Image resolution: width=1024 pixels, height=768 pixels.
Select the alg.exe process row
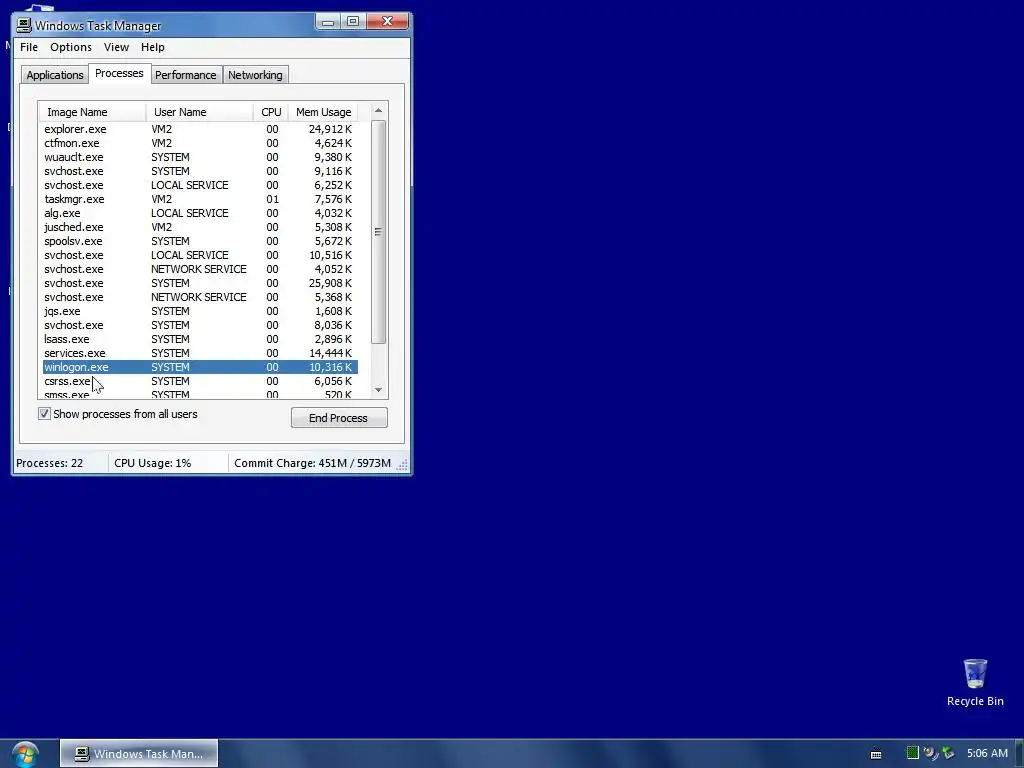200,214
